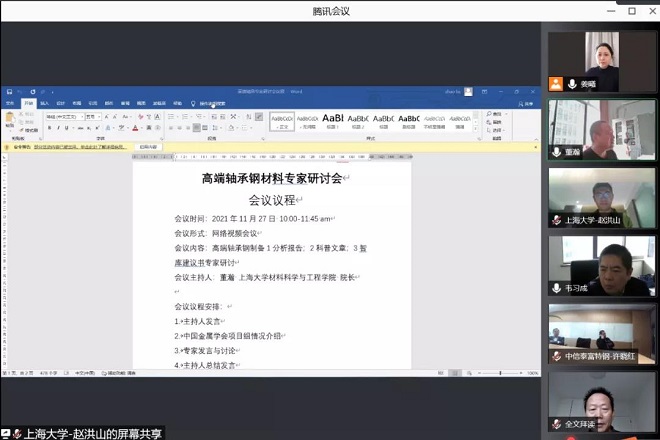
Task: Open the font size dropdown
Action: click(99, 116)
